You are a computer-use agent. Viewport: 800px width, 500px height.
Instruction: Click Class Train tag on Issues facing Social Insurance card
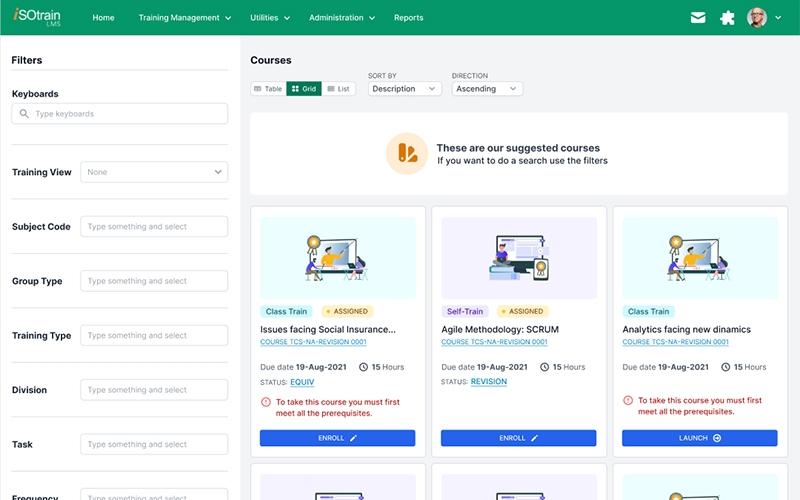[x=286, y=311]
